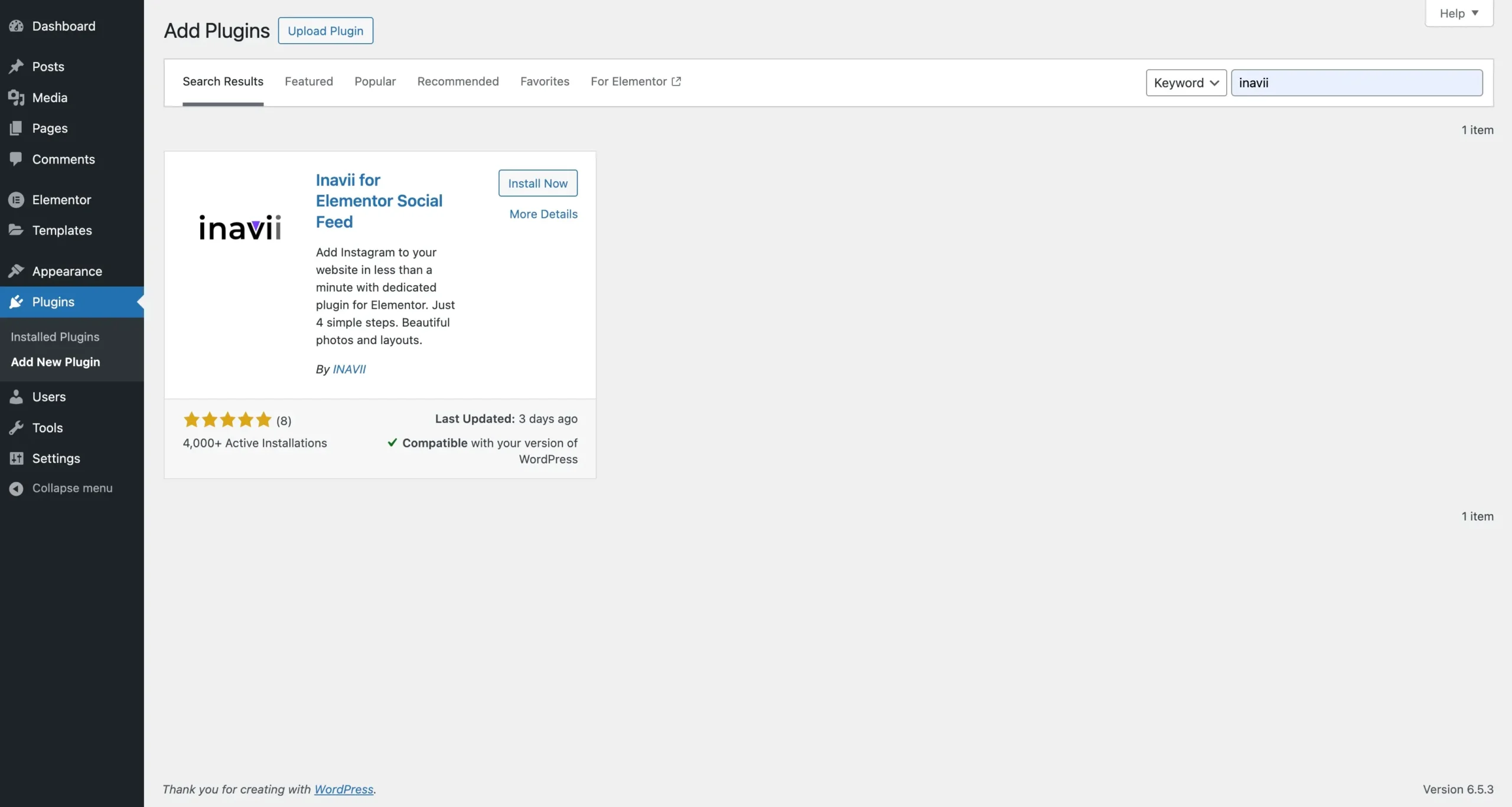Click the inavii plugin logo thumbnail
The height and width of the screenshot is (807, 1512).
click(240, 227)
